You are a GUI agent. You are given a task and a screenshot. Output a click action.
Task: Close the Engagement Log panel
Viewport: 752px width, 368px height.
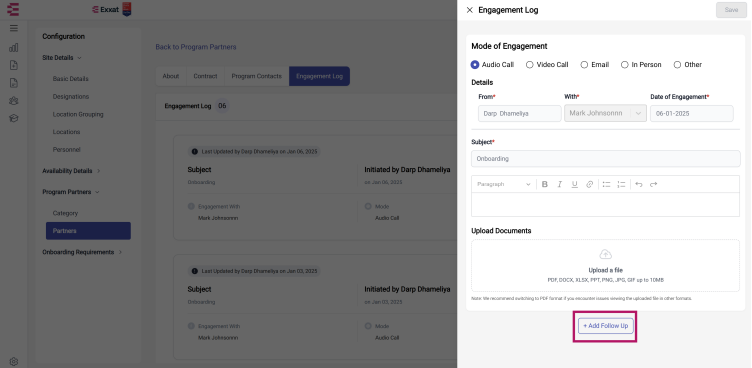[470, 10]
